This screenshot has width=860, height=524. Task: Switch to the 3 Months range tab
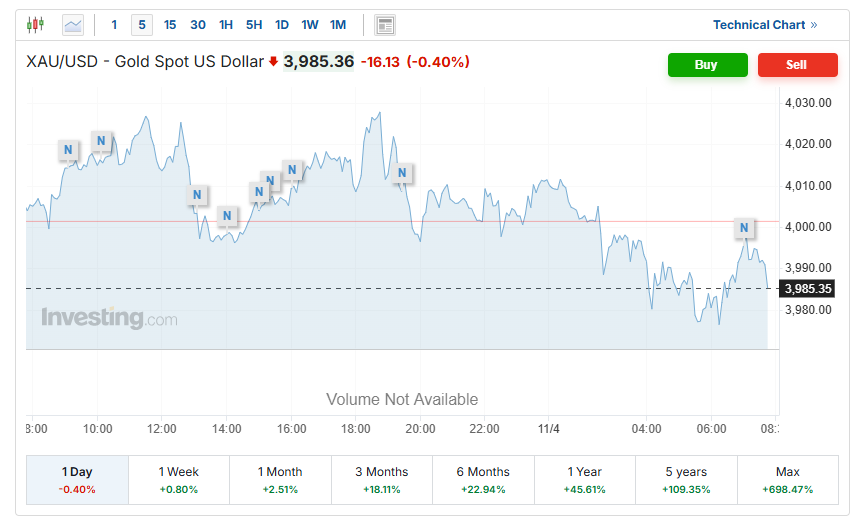381,480
